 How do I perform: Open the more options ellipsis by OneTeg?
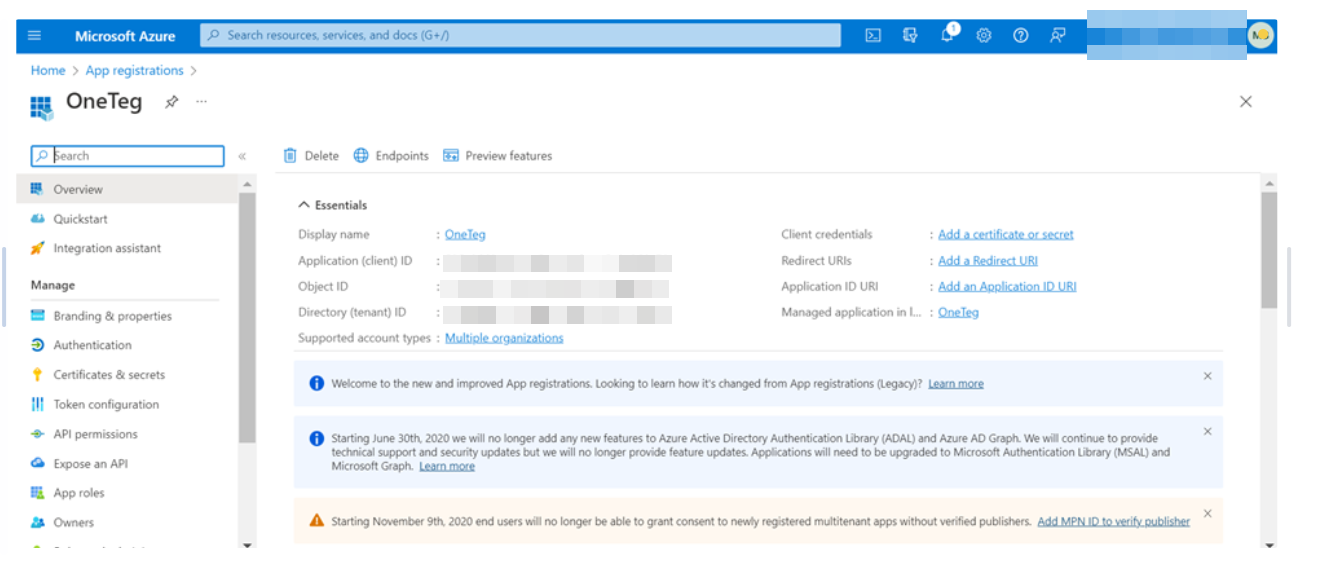(201, 102)
